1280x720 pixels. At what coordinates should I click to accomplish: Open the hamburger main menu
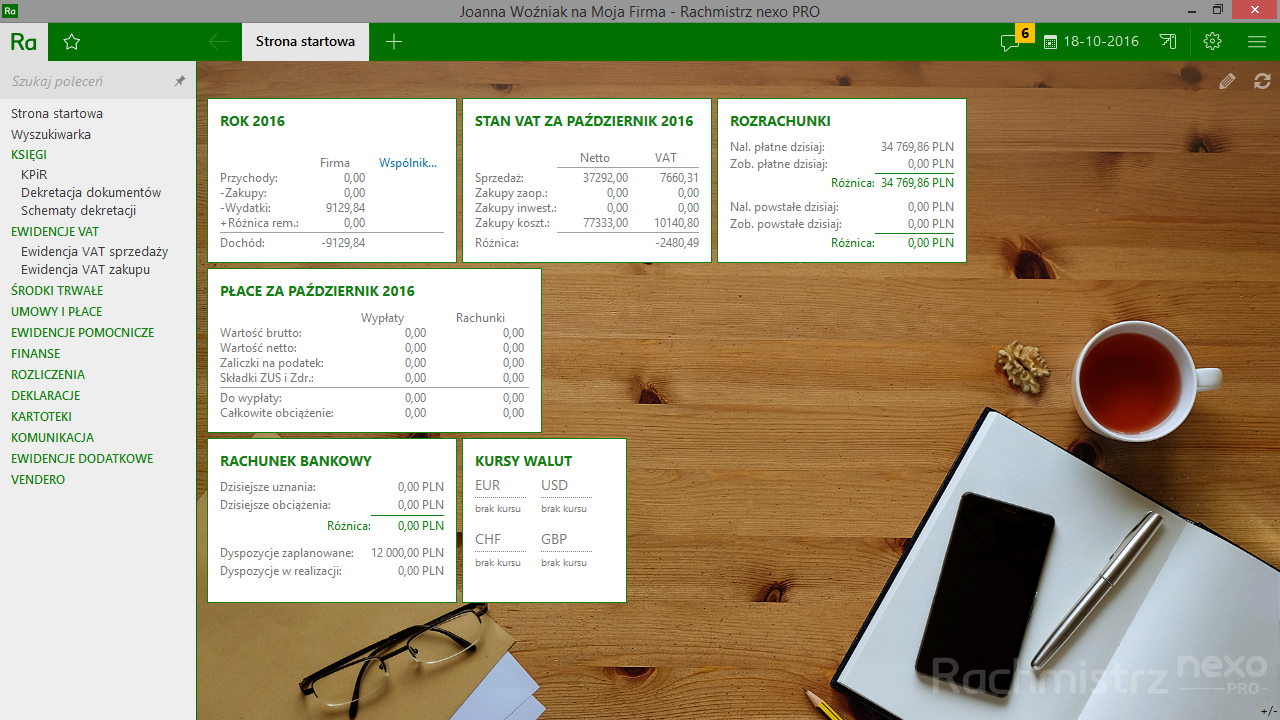tap(1257, 42)
